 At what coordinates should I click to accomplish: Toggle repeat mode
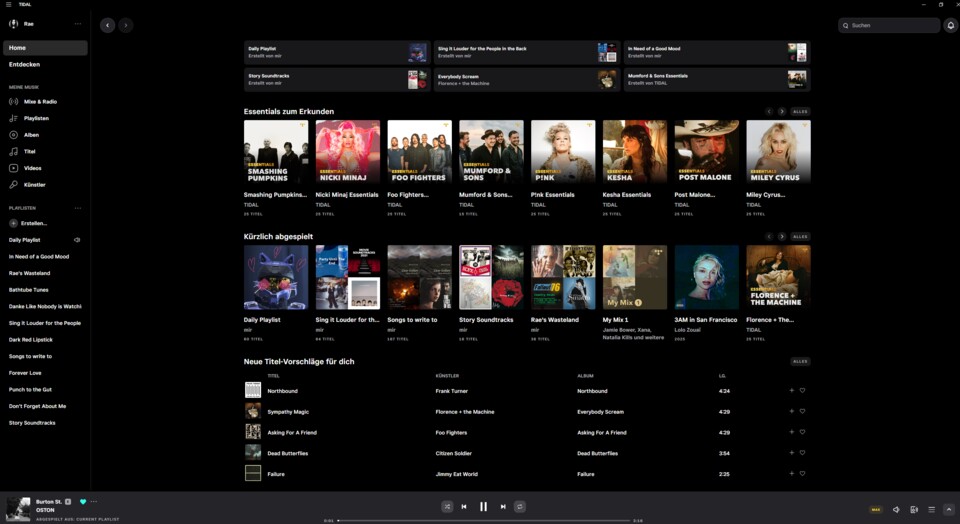(x=520, y=506)
